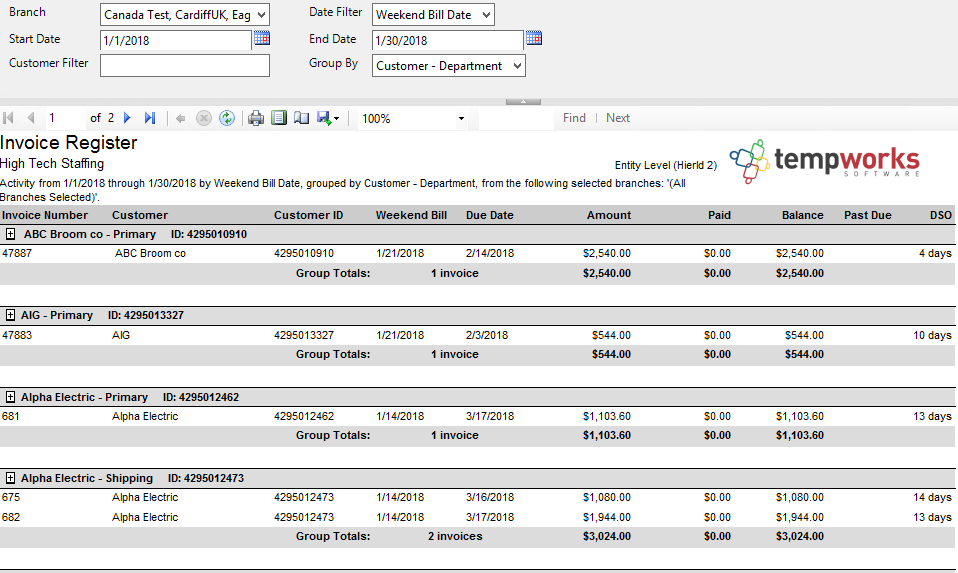Click the End Date field

(x=447, y=40)
